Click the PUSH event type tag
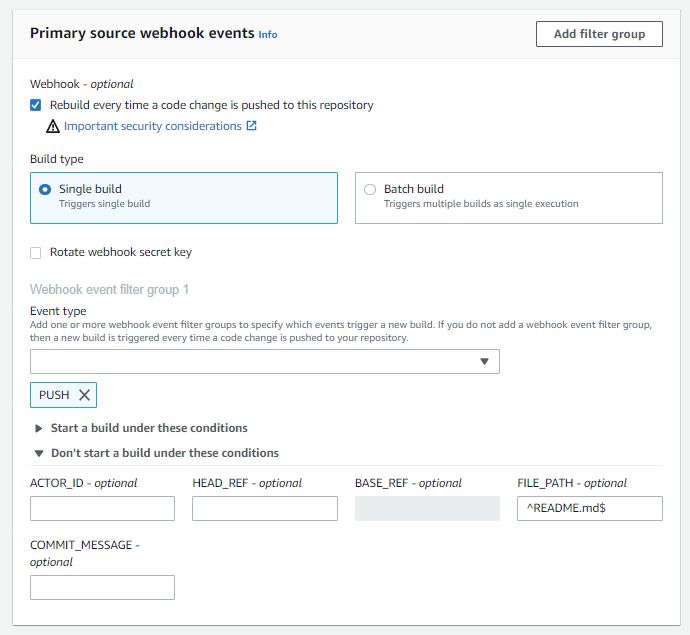Image resolution: width=690 pixels, height=635 pixels. [54, 395]
